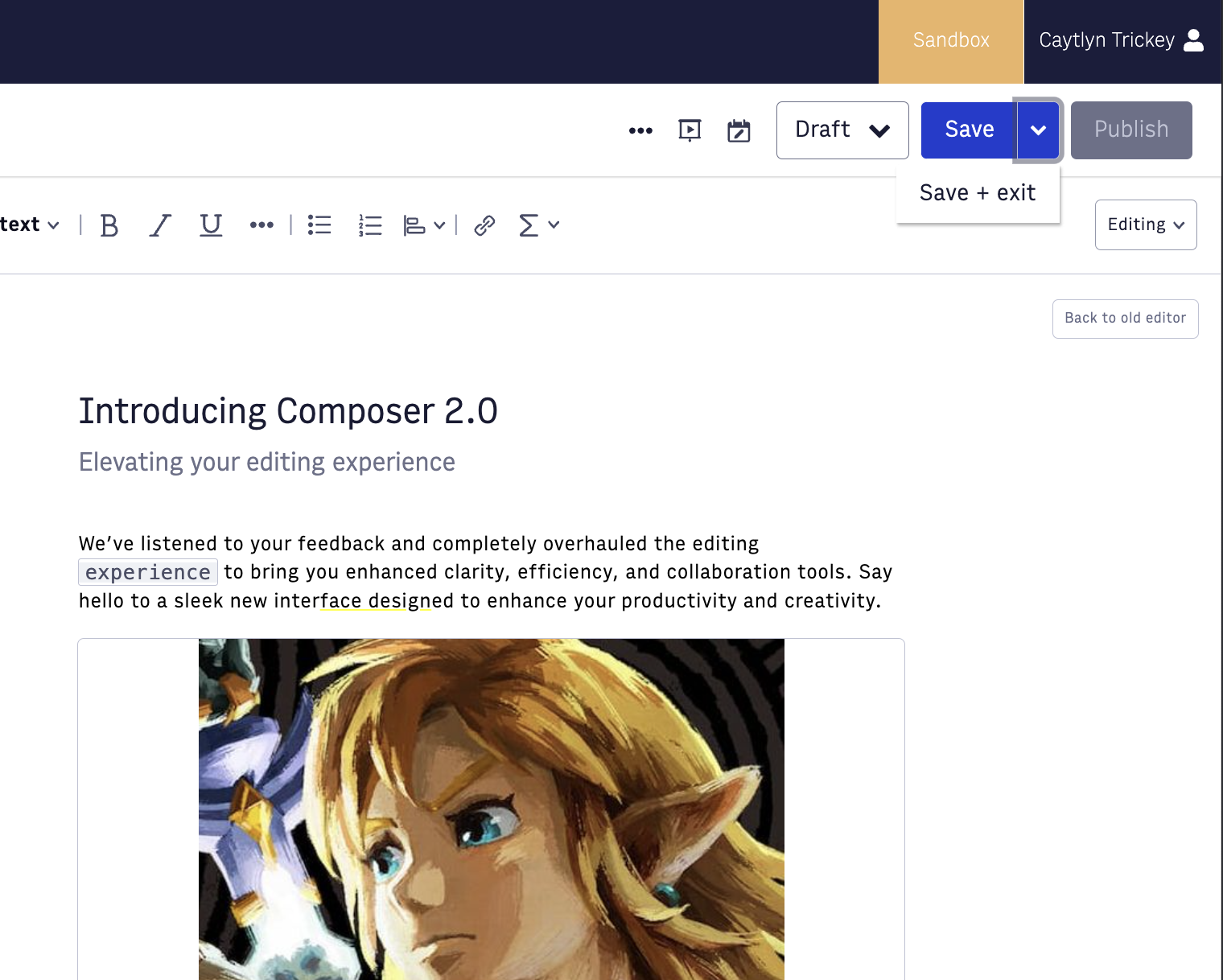
Task: Click the Publish button
Action: (1131, 130)
